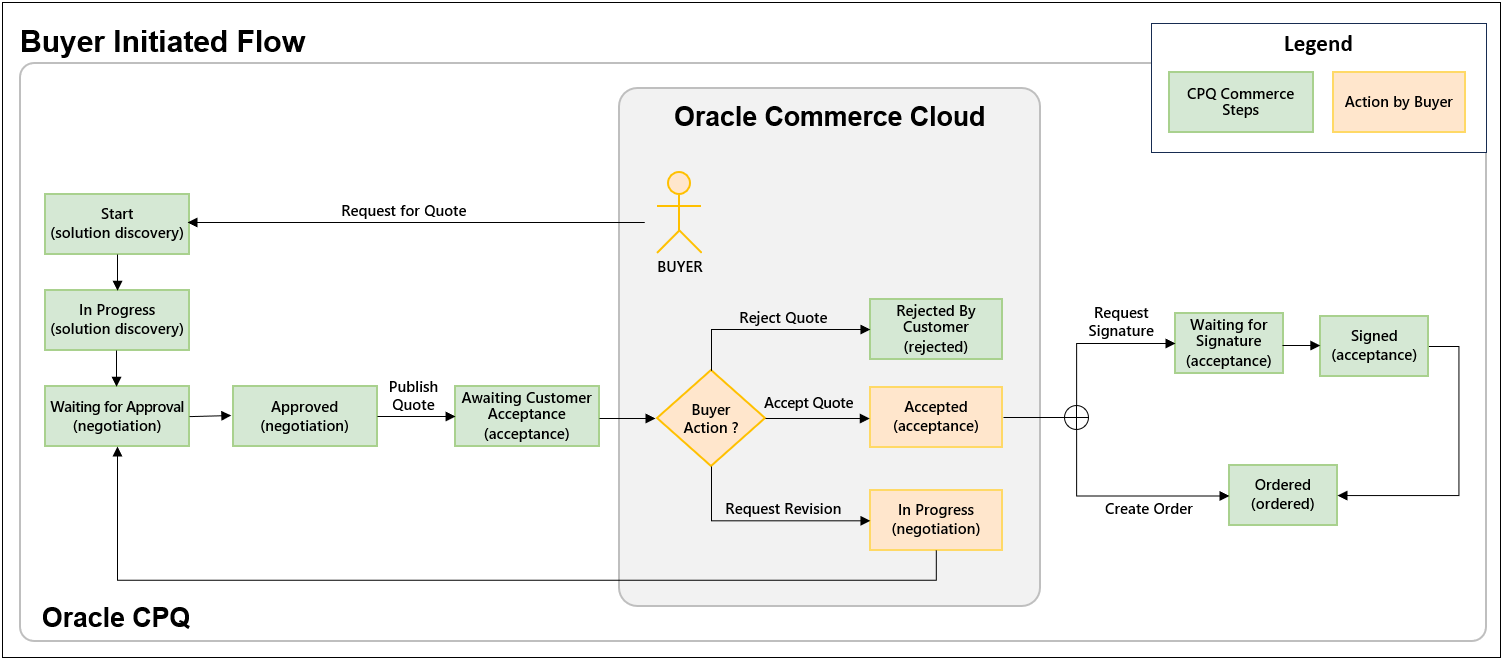Select the Start (solution discovery) box
1503x660 pixels.
point(117,223)
